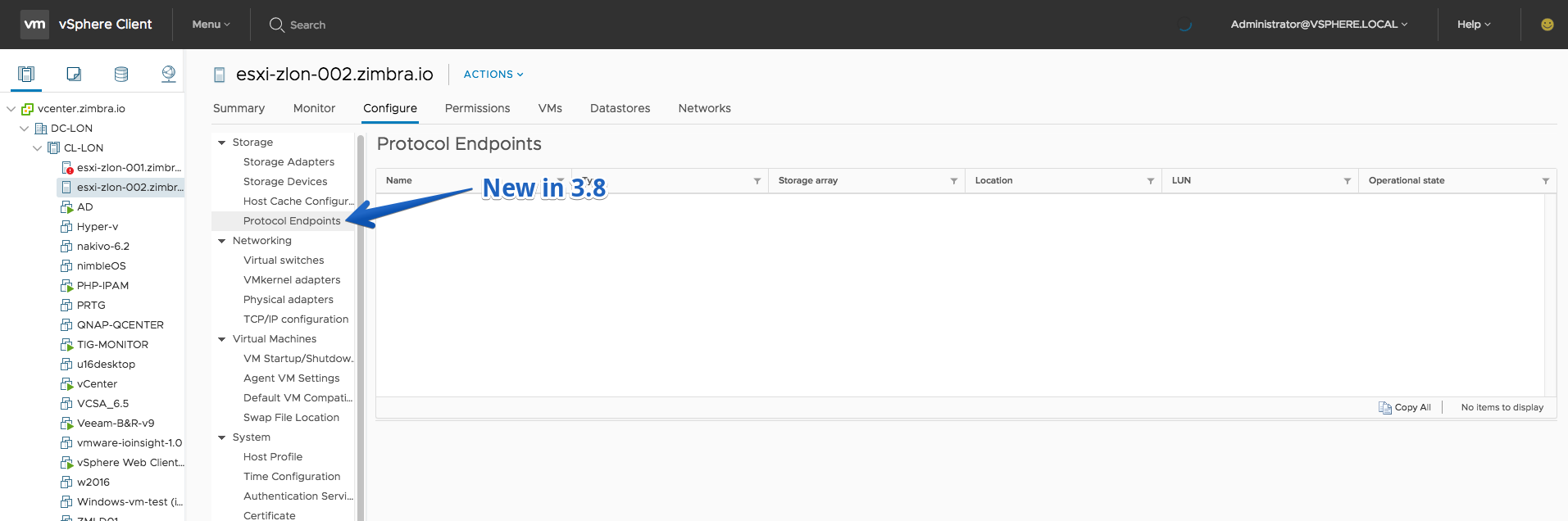Open Host Profile settings
Viewport: 1568px width, 521px height.
click(273, 457)
